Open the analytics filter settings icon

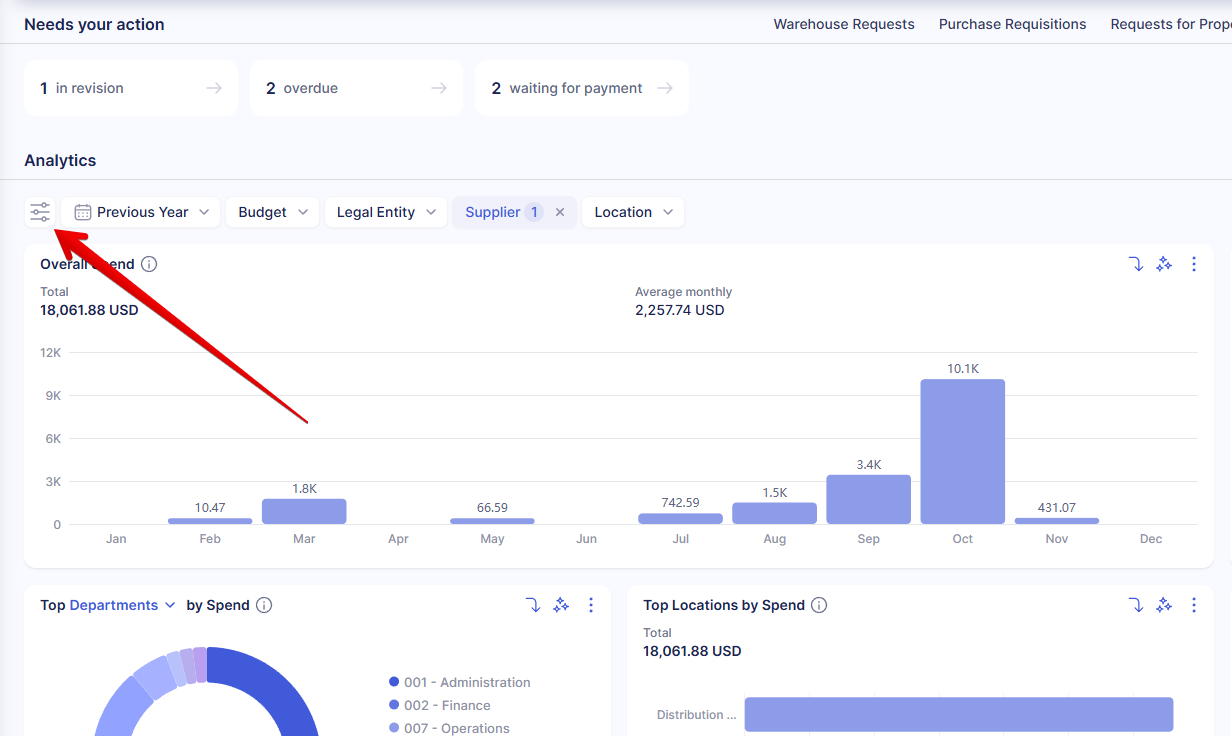coord(40,212)
